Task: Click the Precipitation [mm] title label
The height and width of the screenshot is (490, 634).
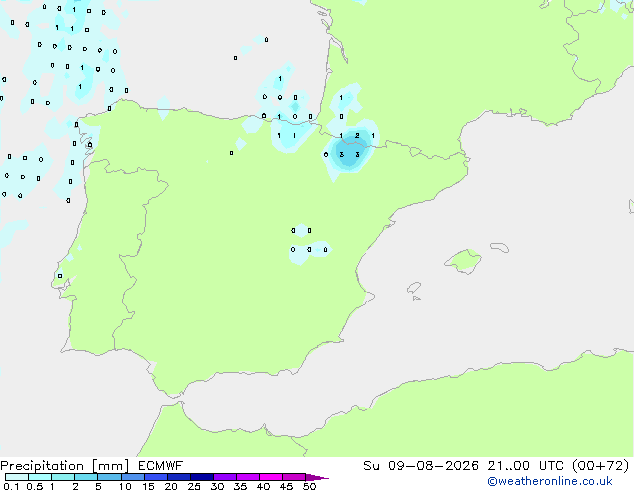Action: (x=65, y=466)
